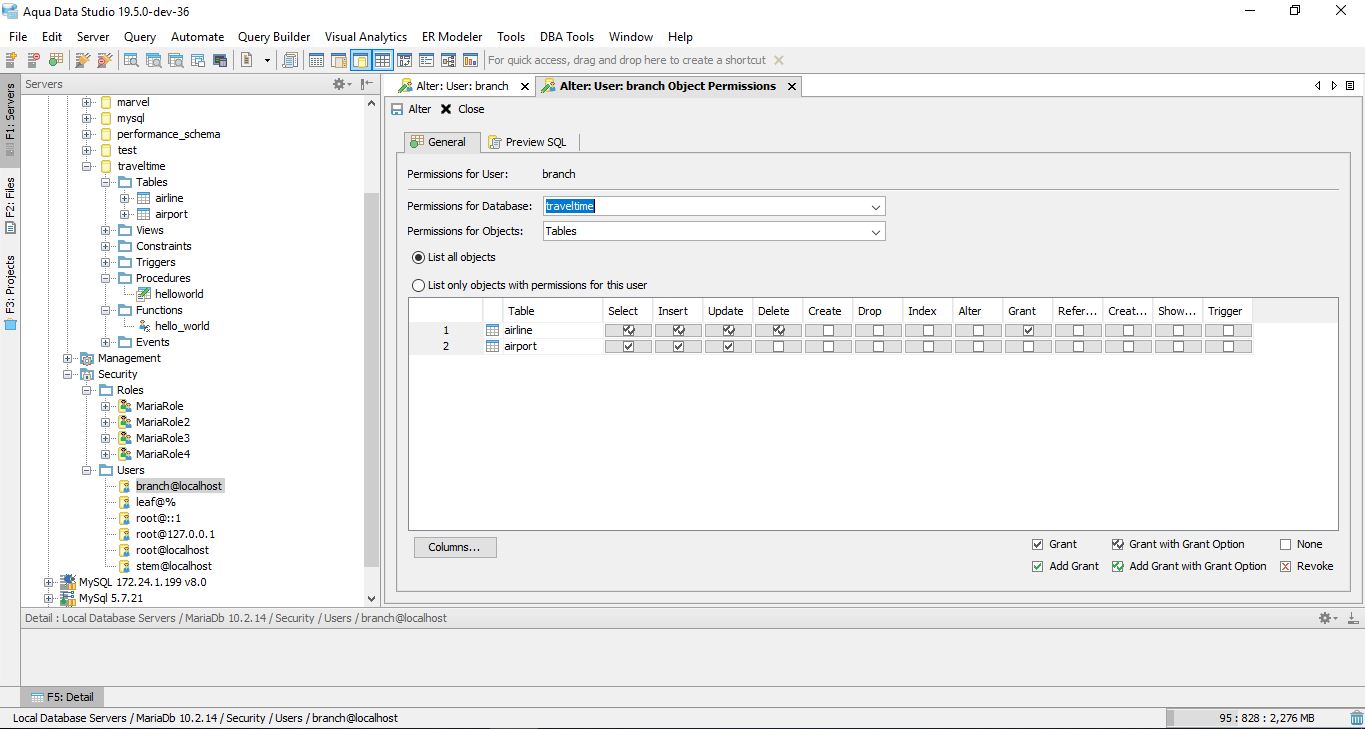Click the collapse icon beside Servers gear
This screenshot has width=1365, height=729.
[367, 84]
